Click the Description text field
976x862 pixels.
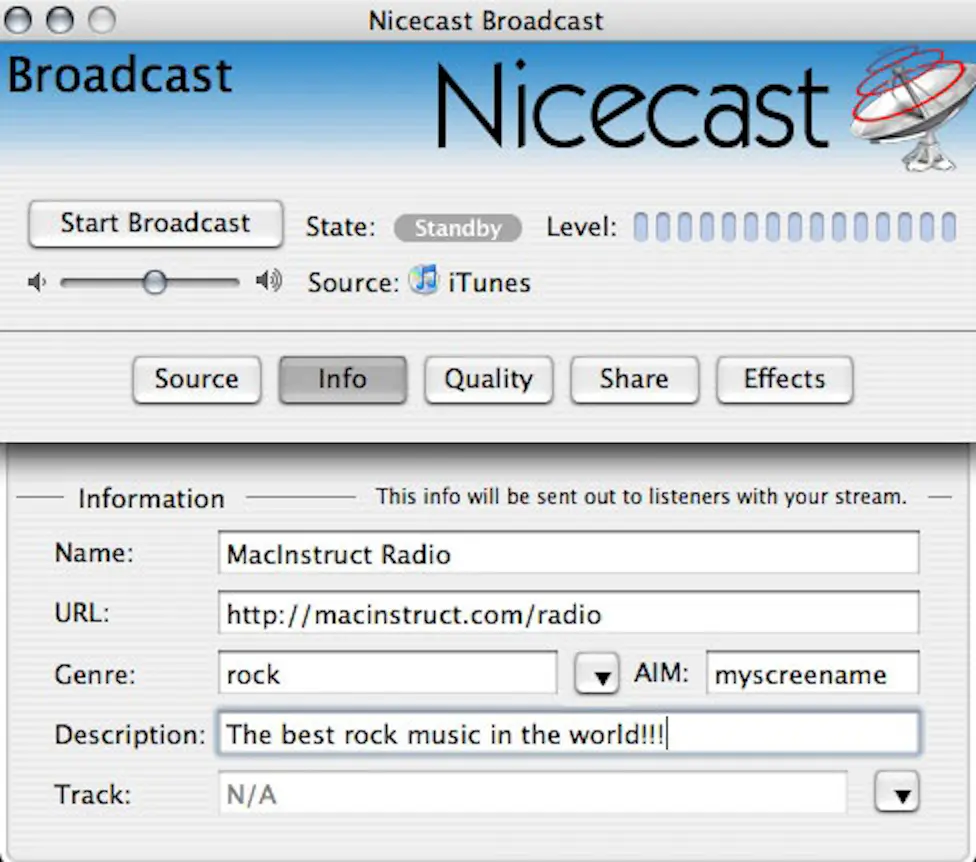tap(568, 733)
